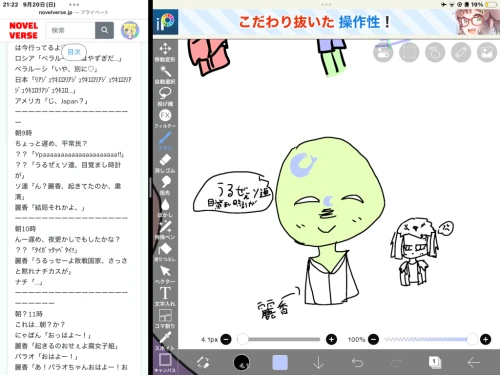Select the ブラシ brush tool
This screenshot has height=375, width=500.
[x=165, y=141]
